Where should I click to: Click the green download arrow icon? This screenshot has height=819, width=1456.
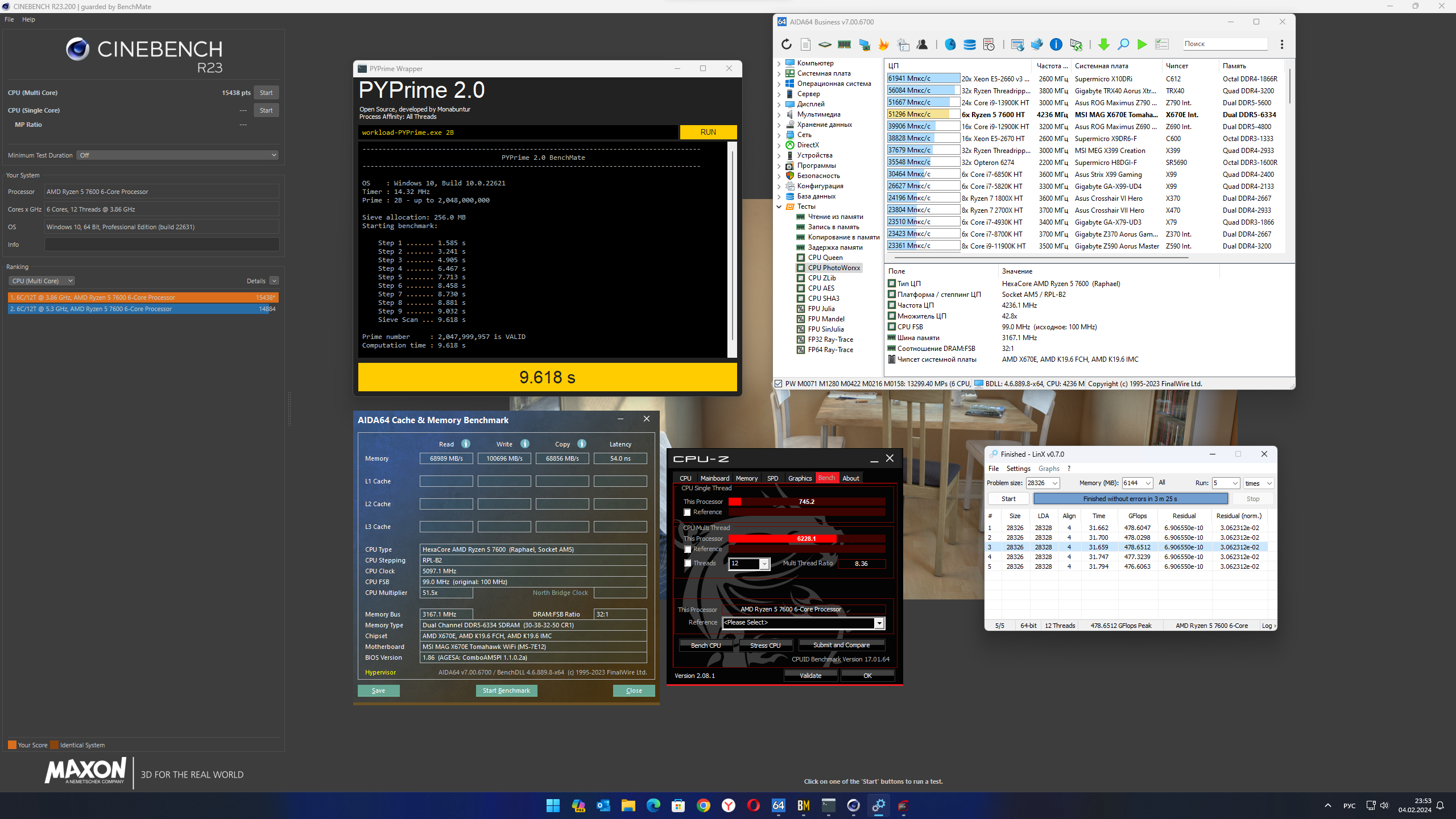[x=1103, y=44]
